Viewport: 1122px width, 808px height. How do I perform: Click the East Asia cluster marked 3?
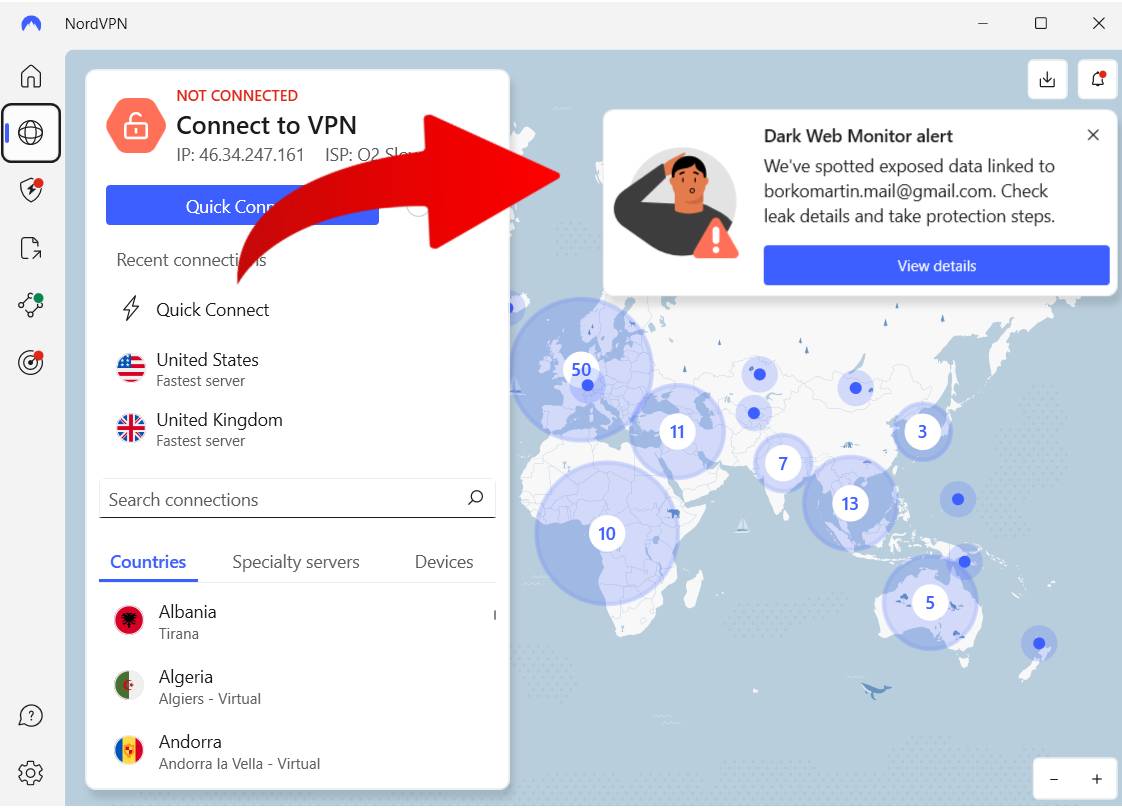[922, 432]
